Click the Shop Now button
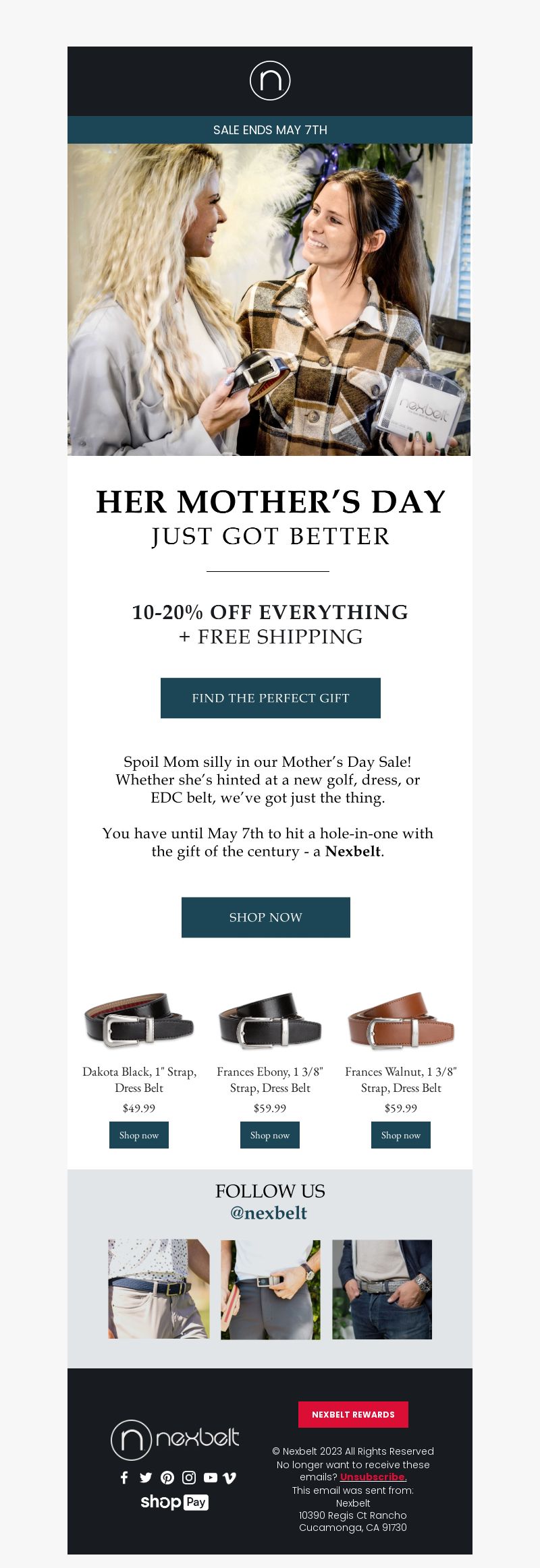The height and width of the screenshot is (1568, 540). (x=266, y=917)
